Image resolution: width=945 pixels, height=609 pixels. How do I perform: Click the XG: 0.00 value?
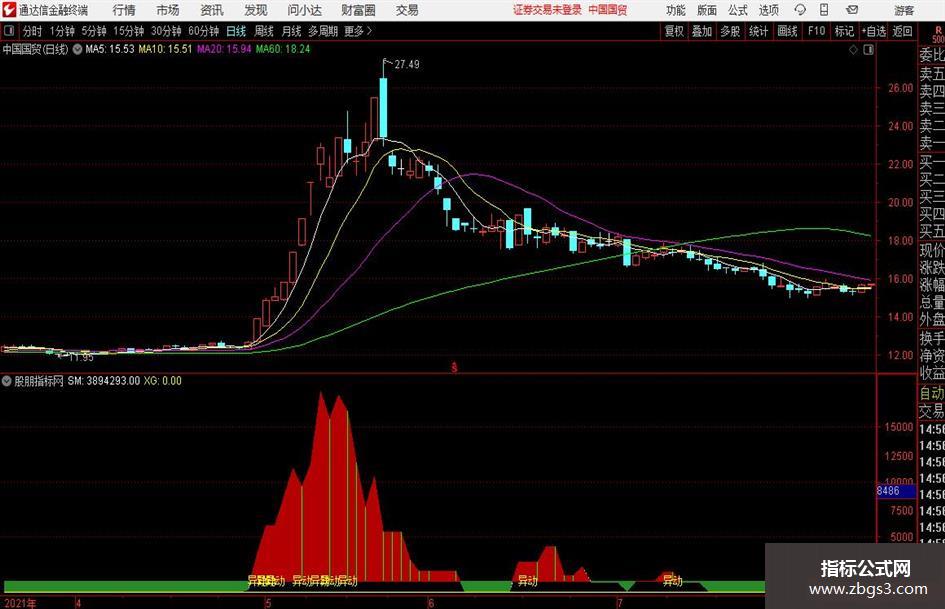(x=162, y=381)
